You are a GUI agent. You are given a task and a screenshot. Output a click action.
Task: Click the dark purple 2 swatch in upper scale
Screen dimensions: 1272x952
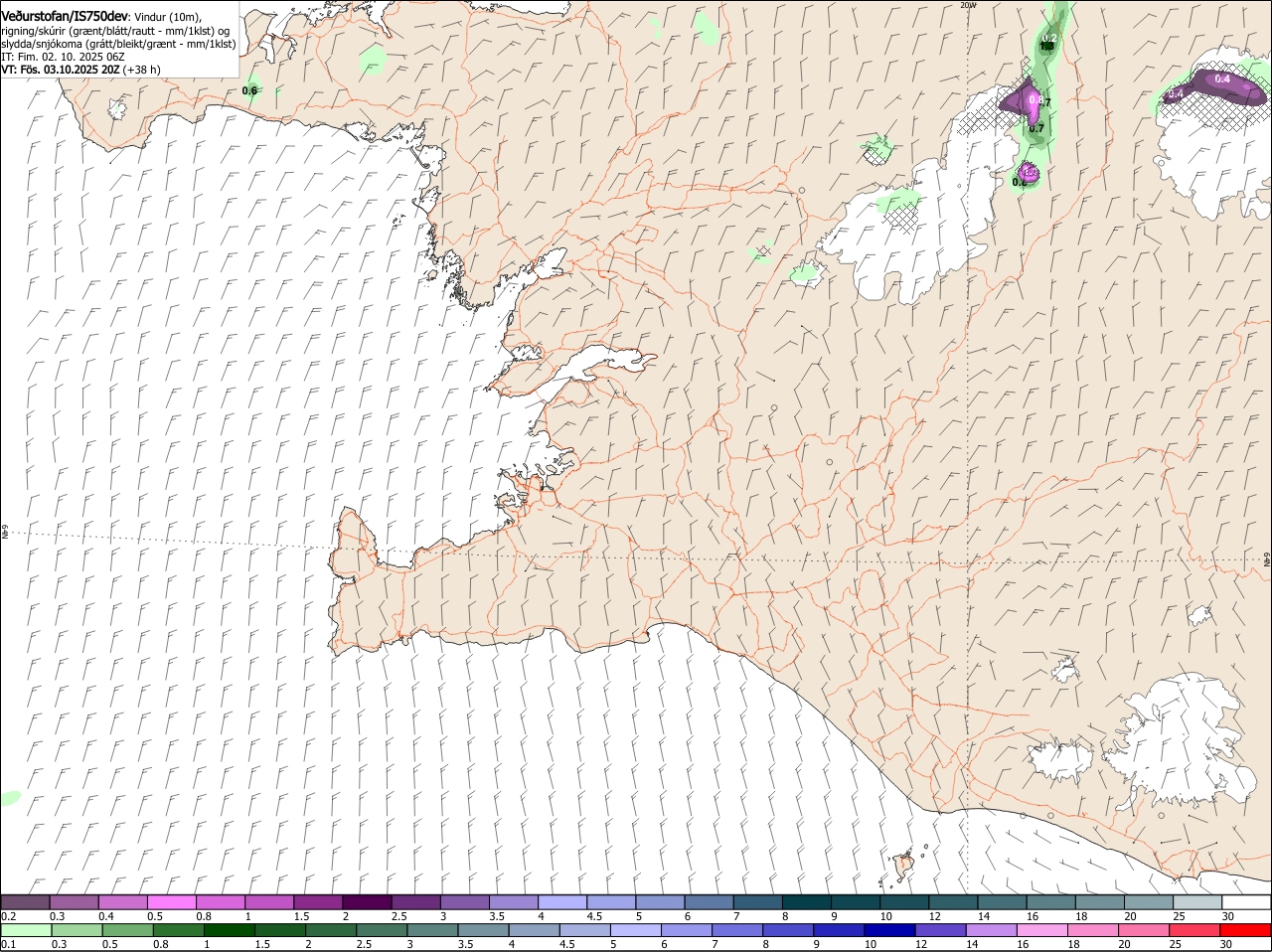(x=367, y=901)
